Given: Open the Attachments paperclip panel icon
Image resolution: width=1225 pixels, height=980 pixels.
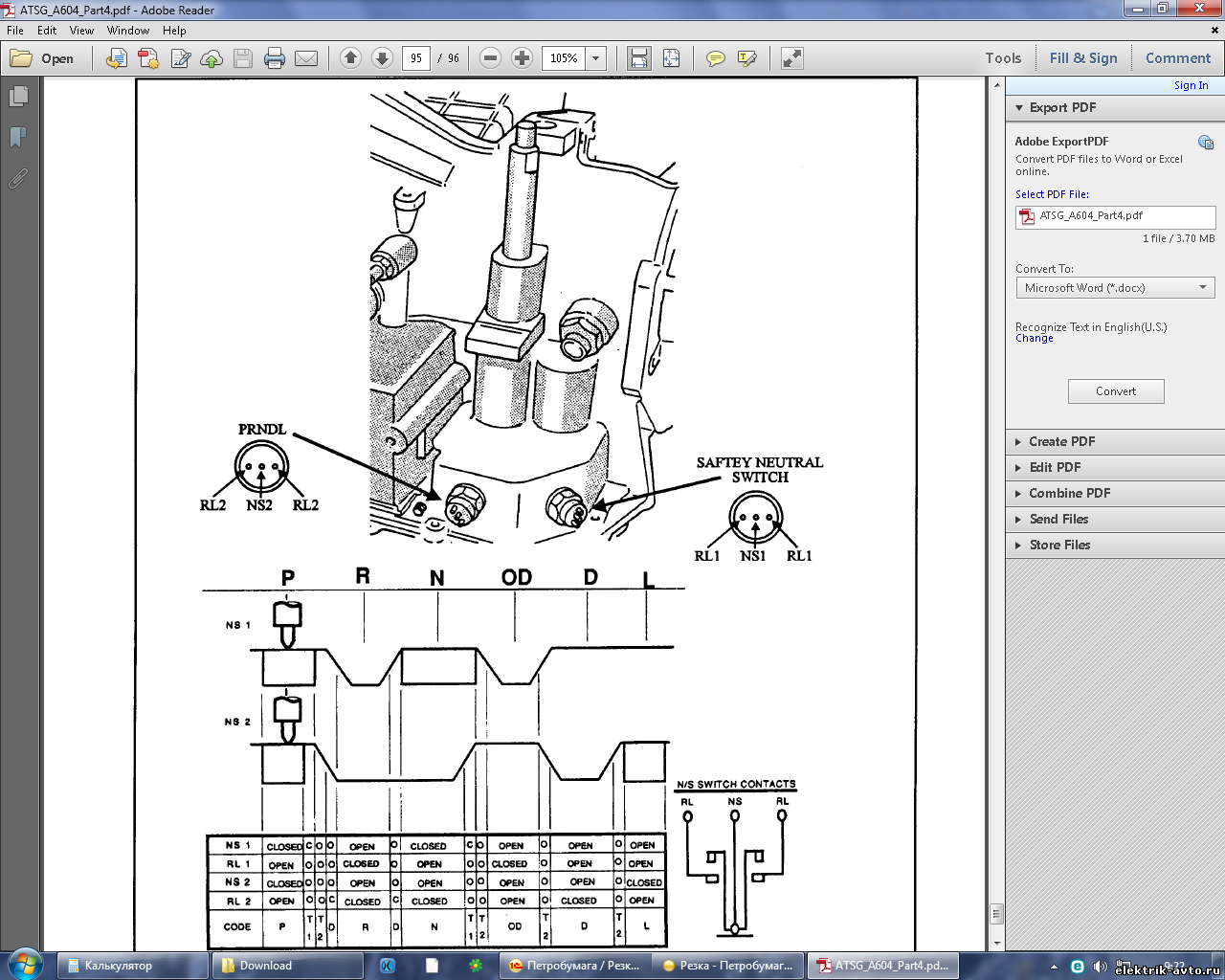Looking at the screenshot, I should [18, 179].
